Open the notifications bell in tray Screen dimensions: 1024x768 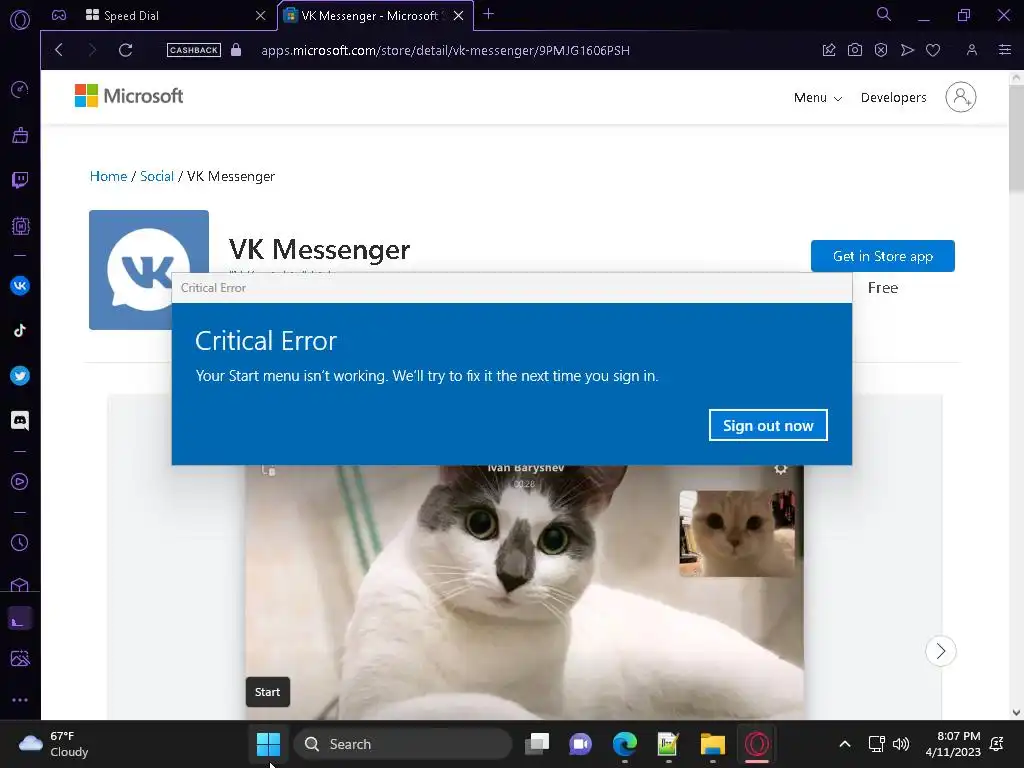tap(997, 744)
